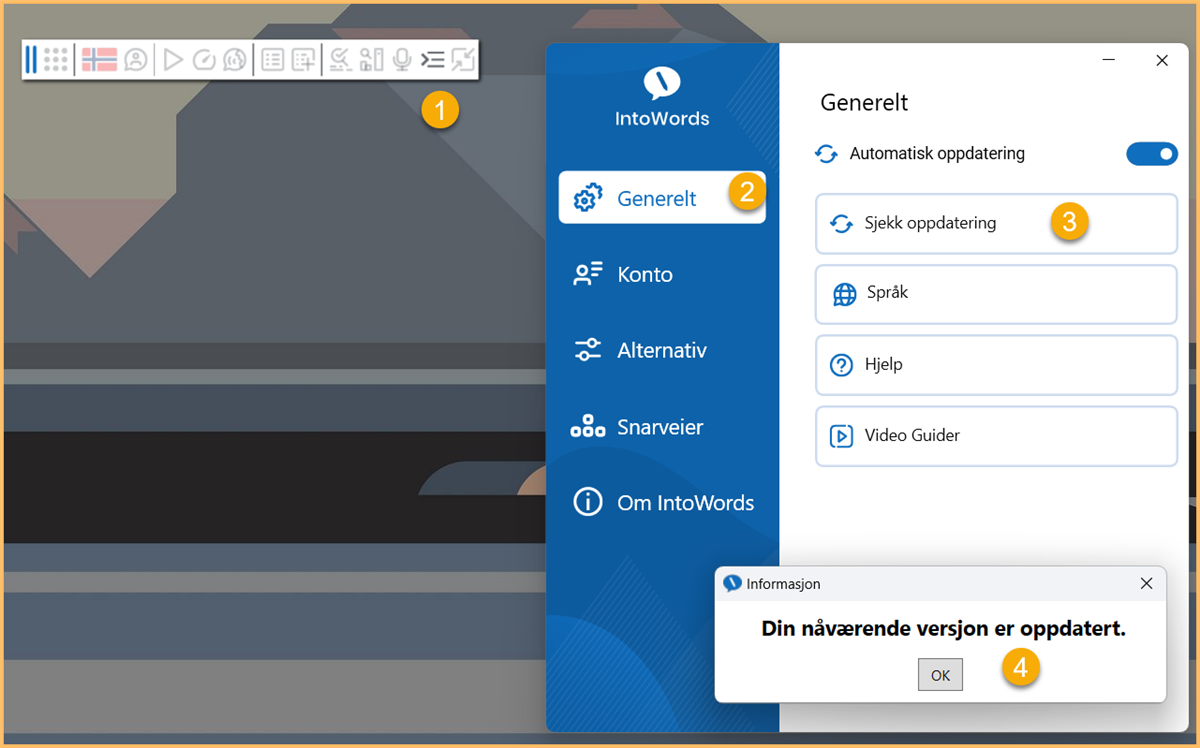Open the magnifier and ruler icon

[371, 60]
